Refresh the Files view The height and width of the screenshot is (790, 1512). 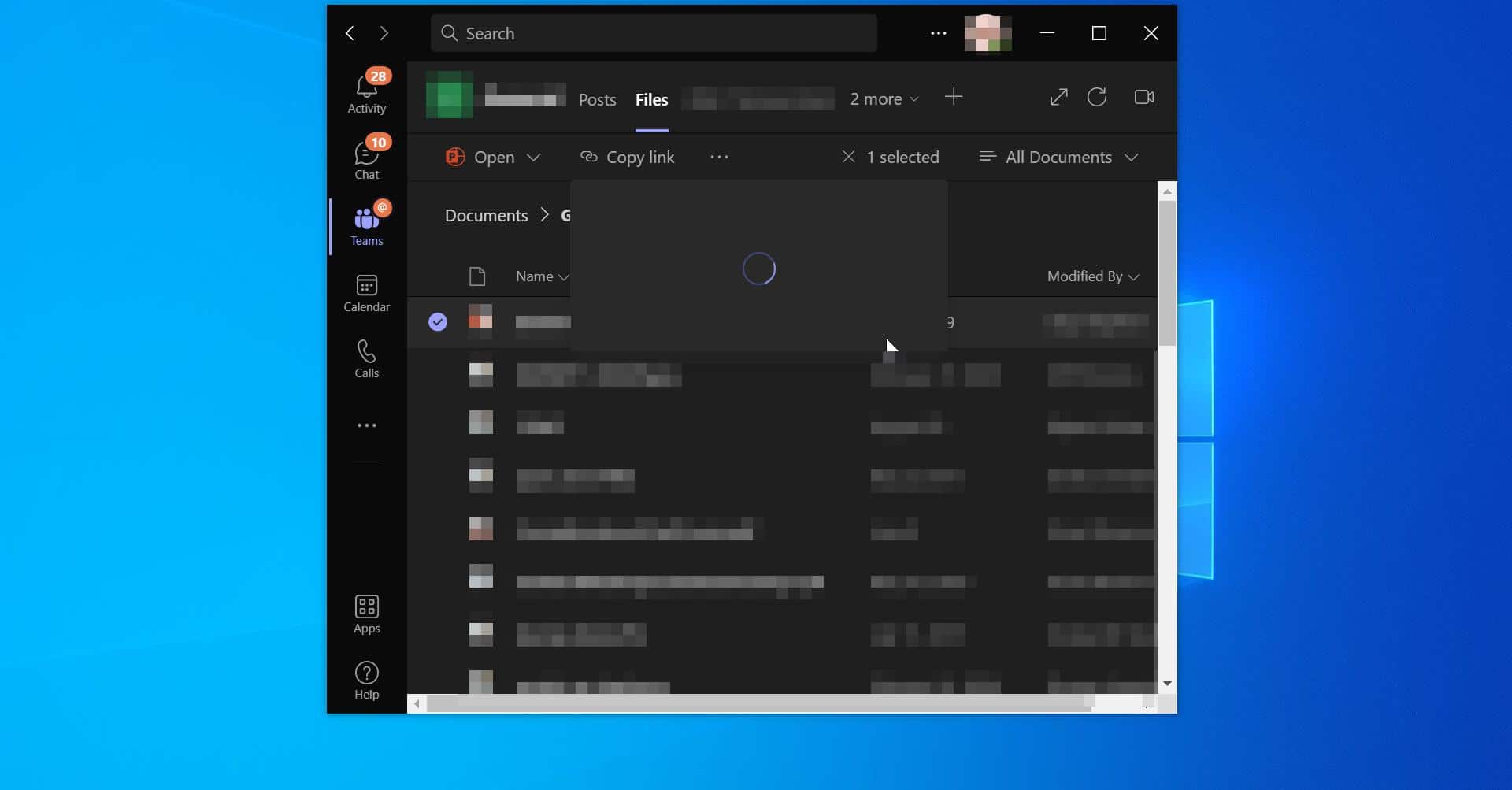(x=1098, y=97)
